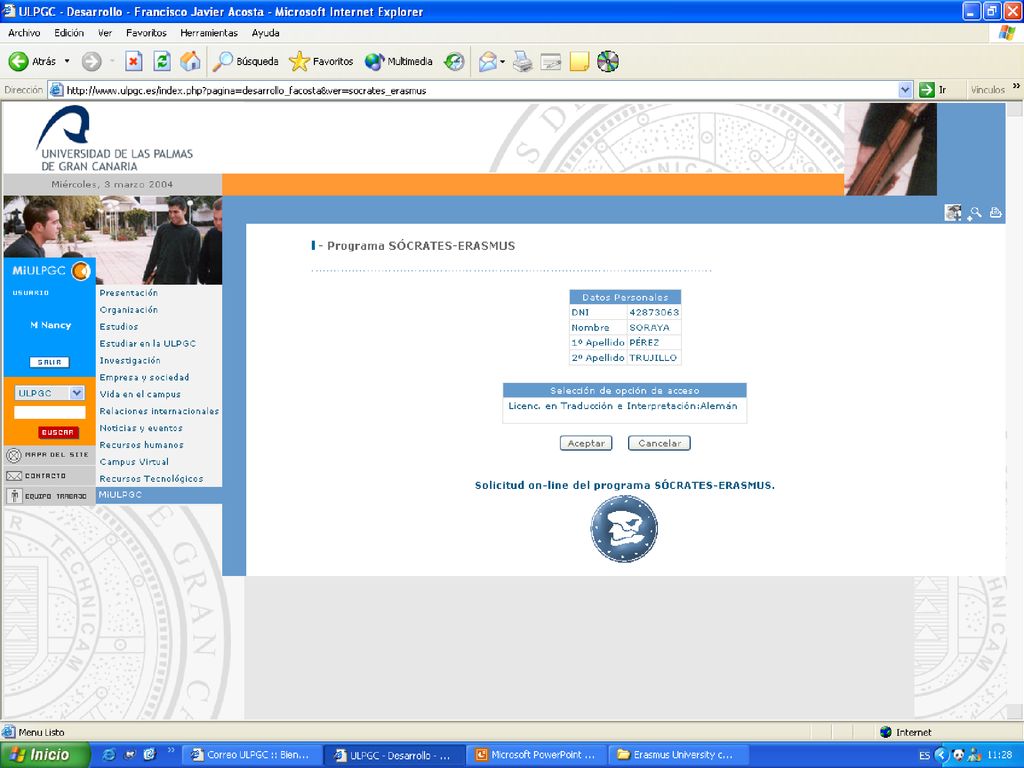Open the Archivo menu
Image resolution: width=1024 pixels, height=768 pixels.
(x=24, y=33)
